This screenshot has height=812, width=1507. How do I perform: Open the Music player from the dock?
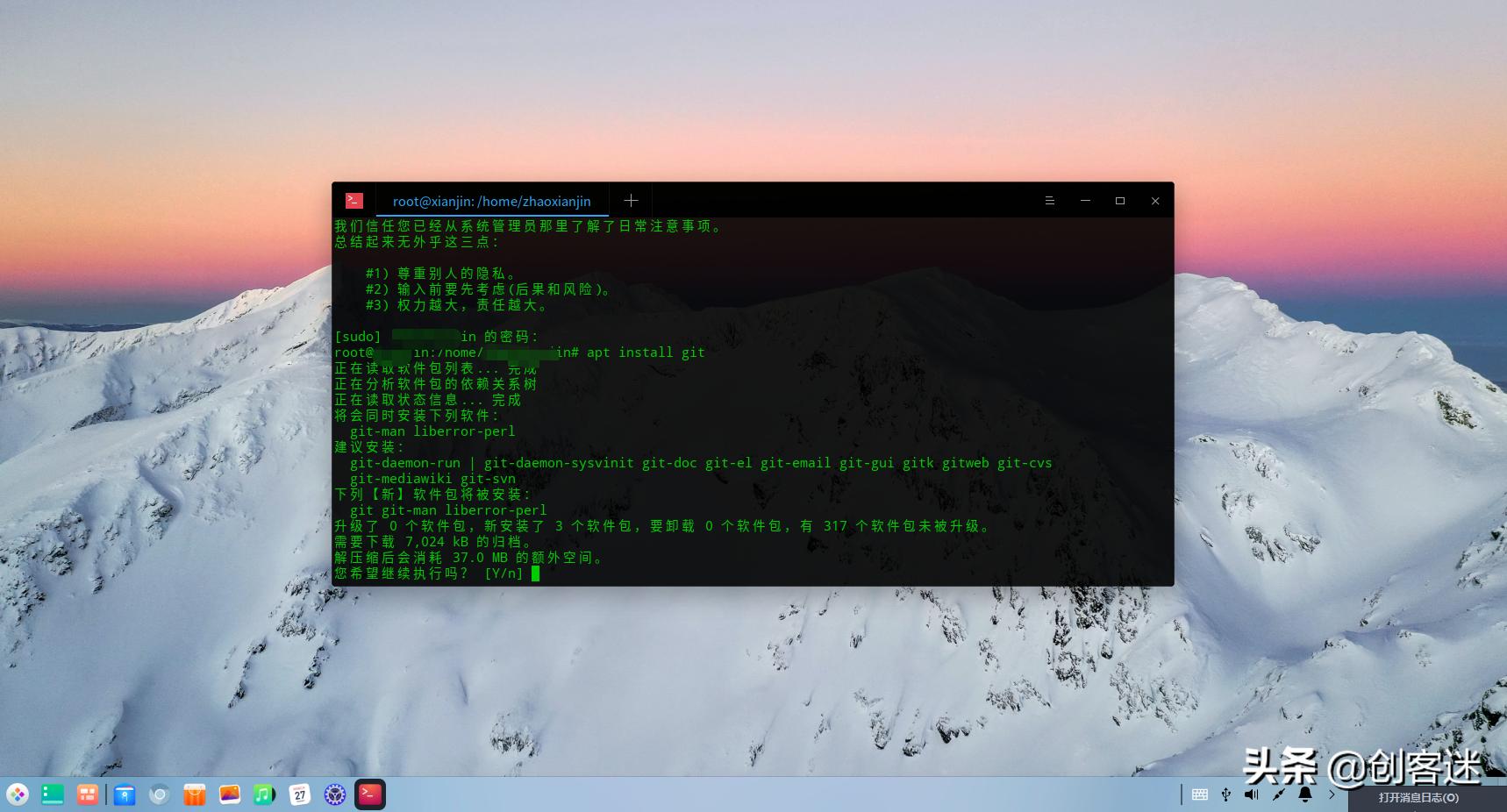pyautogui.click(x=264, y=794)
